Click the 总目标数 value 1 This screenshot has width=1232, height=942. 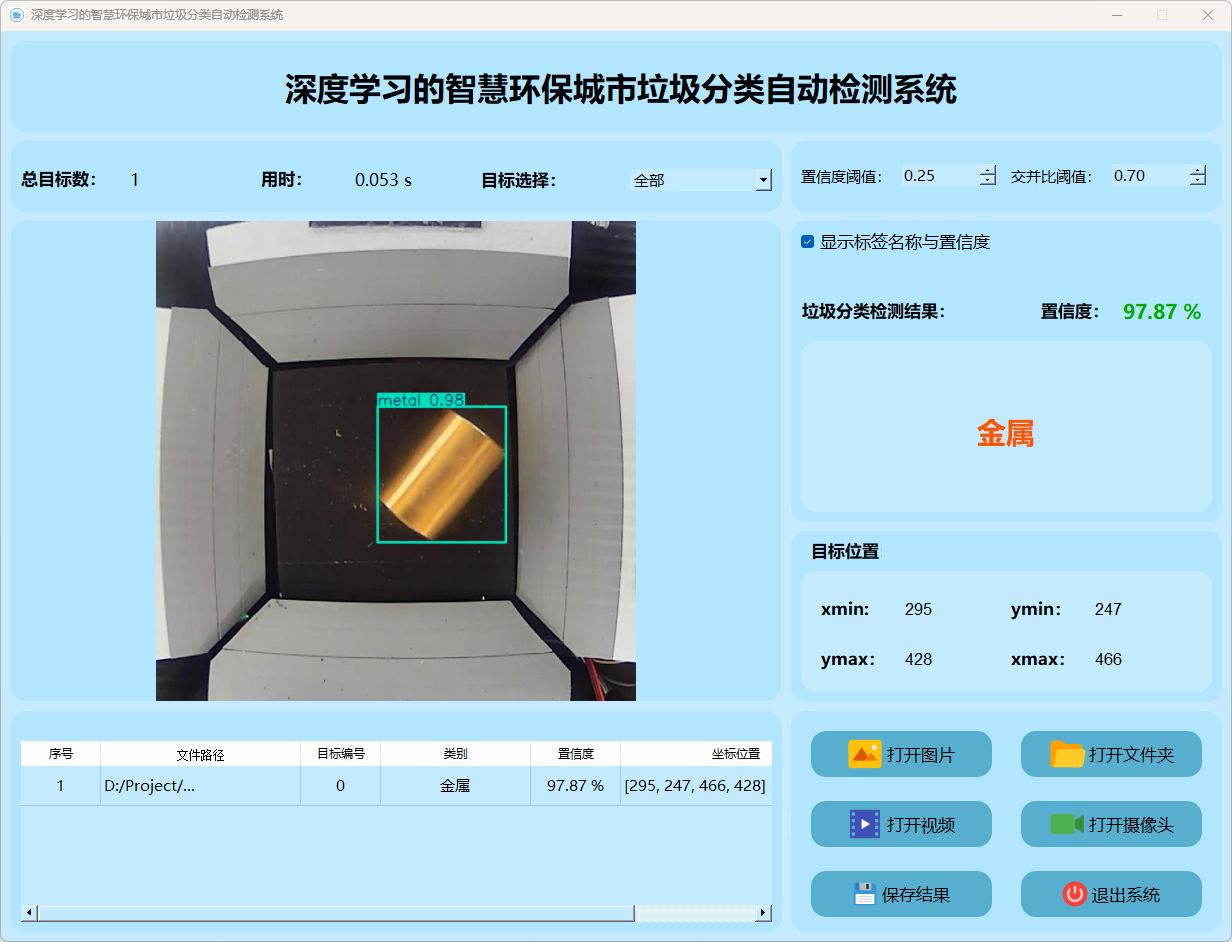pos(135,180)
